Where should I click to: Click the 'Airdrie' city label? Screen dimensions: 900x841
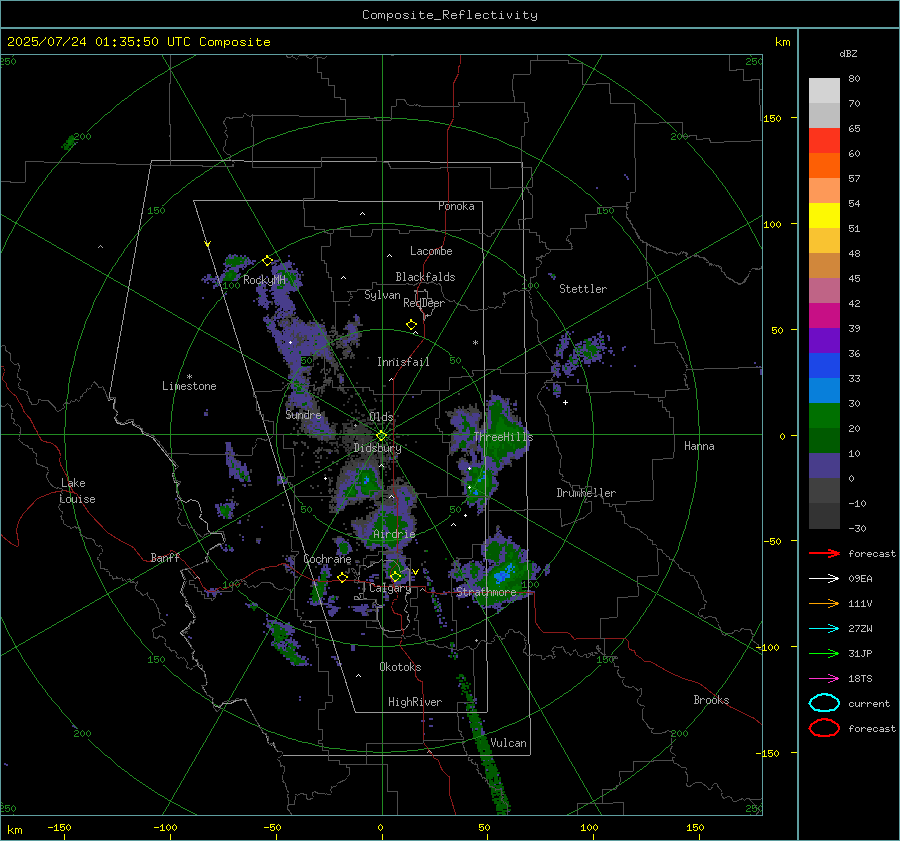[x=394, y=534]
